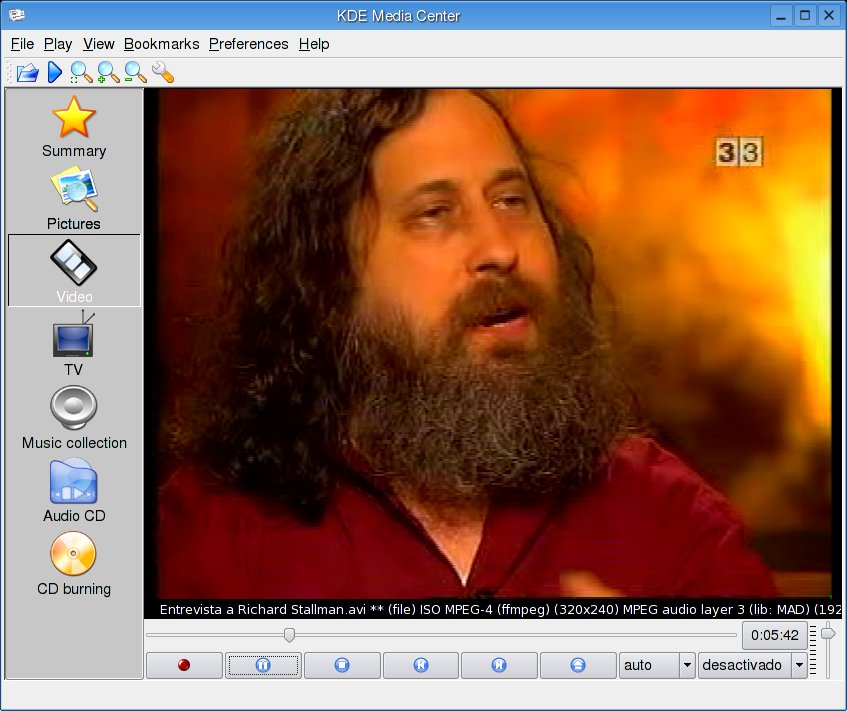Click the 0:05:42 time display button
Image resolution: width=847 pixels, height=711 pixels.
click(x=775, y=635)
